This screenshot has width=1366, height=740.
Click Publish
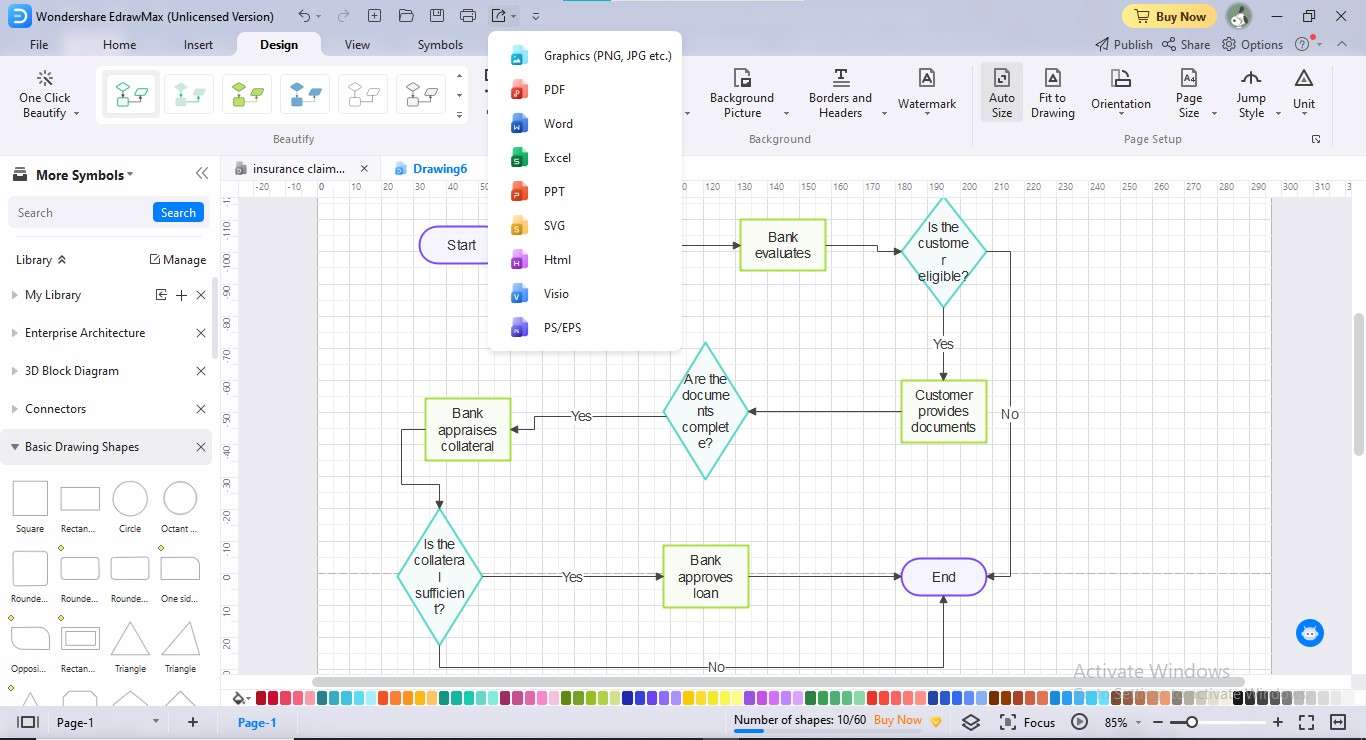pos(1124,45)
